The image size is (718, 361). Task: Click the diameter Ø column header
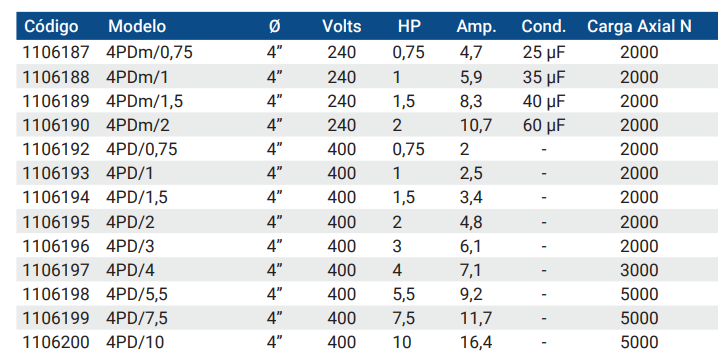pos(274,26)
